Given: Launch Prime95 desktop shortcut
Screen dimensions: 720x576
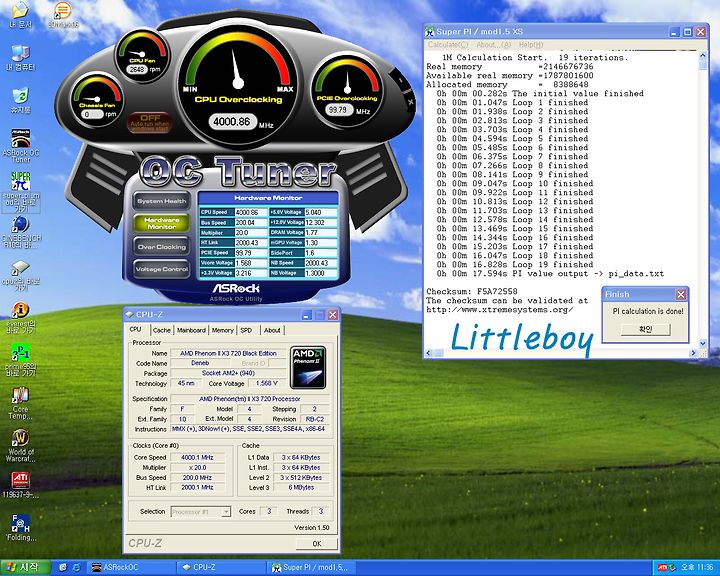Looking at the screenshot, I should [x=20, y=360].
